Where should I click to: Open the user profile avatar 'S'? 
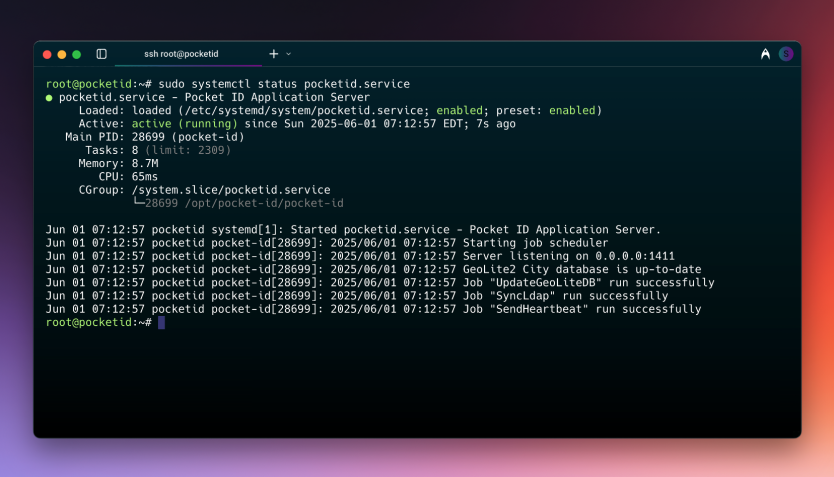[x=786, y=54]
